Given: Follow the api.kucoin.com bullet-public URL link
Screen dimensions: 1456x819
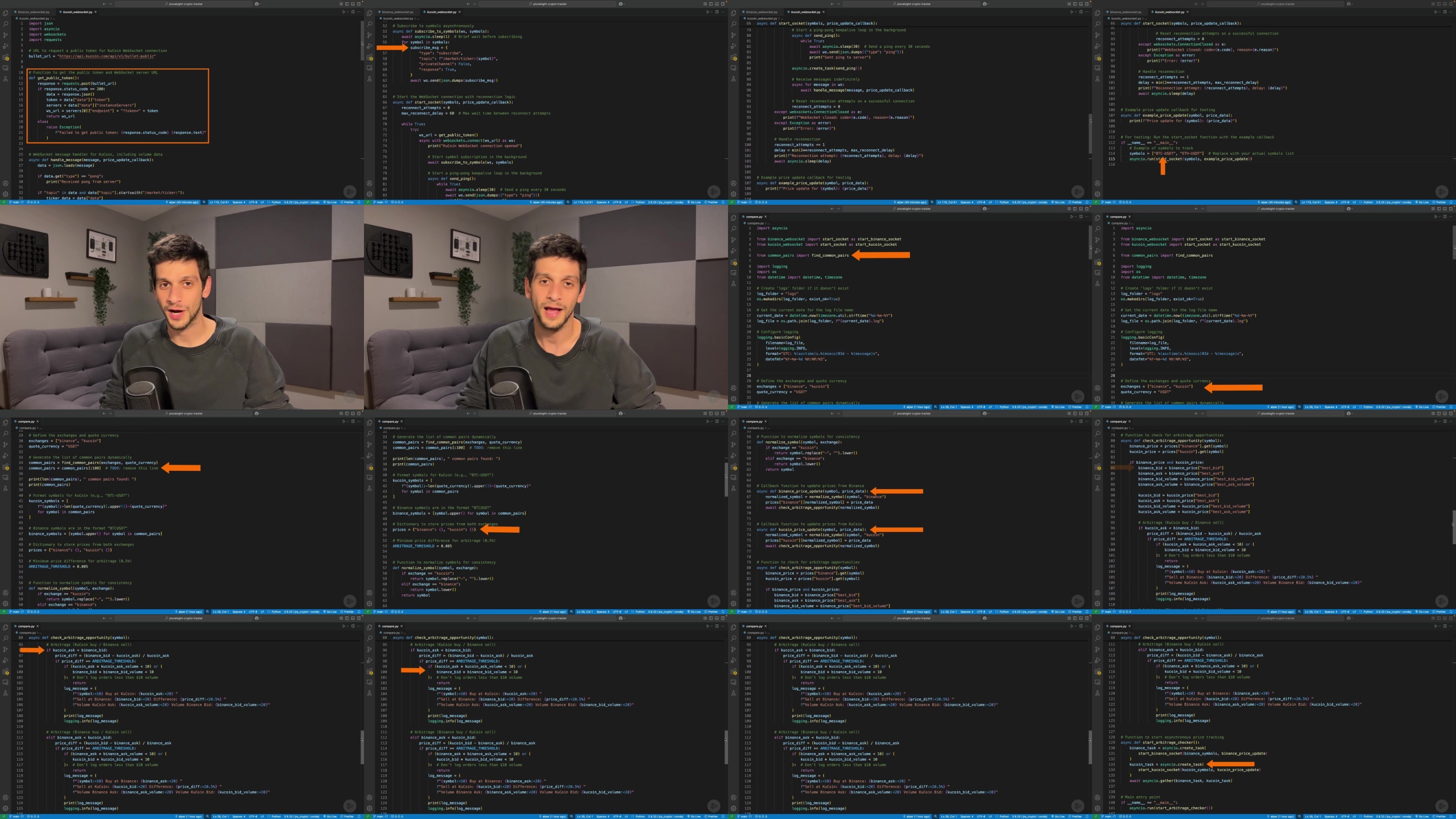Looking at the screenshot, I should coord(106,56).
